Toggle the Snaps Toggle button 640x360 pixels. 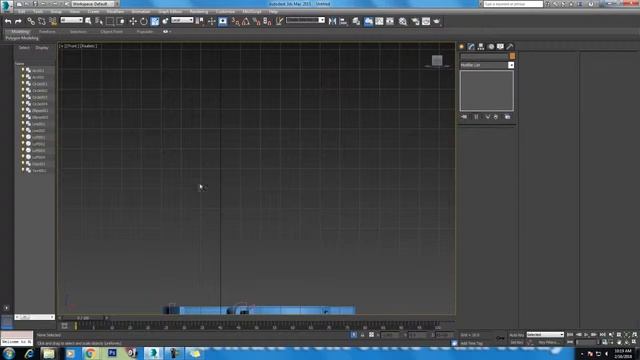pyautogui.click(x=236, y=21)
